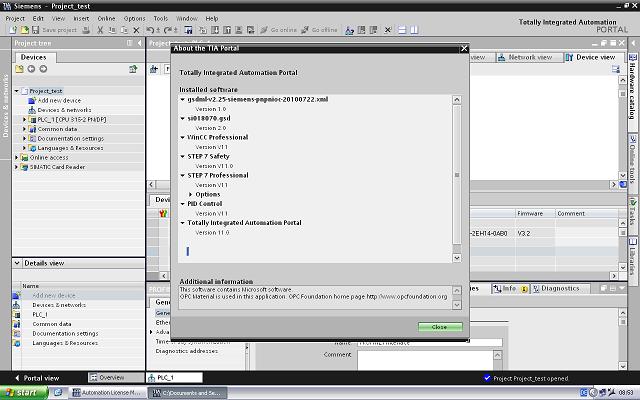Screen dimensions: 640x400
Task: Open the Options menu
Action: coord(134,18)
